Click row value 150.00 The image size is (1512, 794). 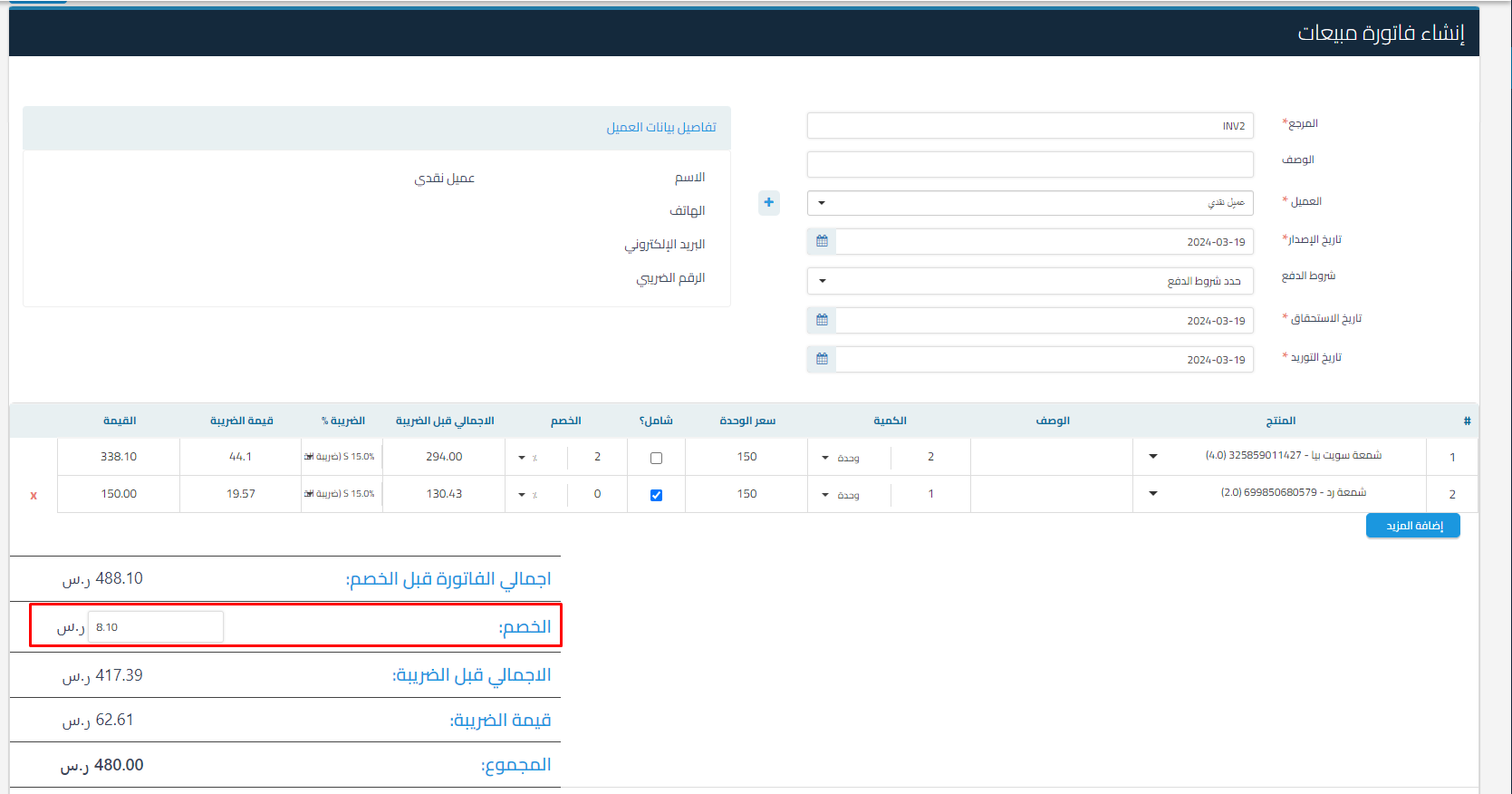(119, 494)
